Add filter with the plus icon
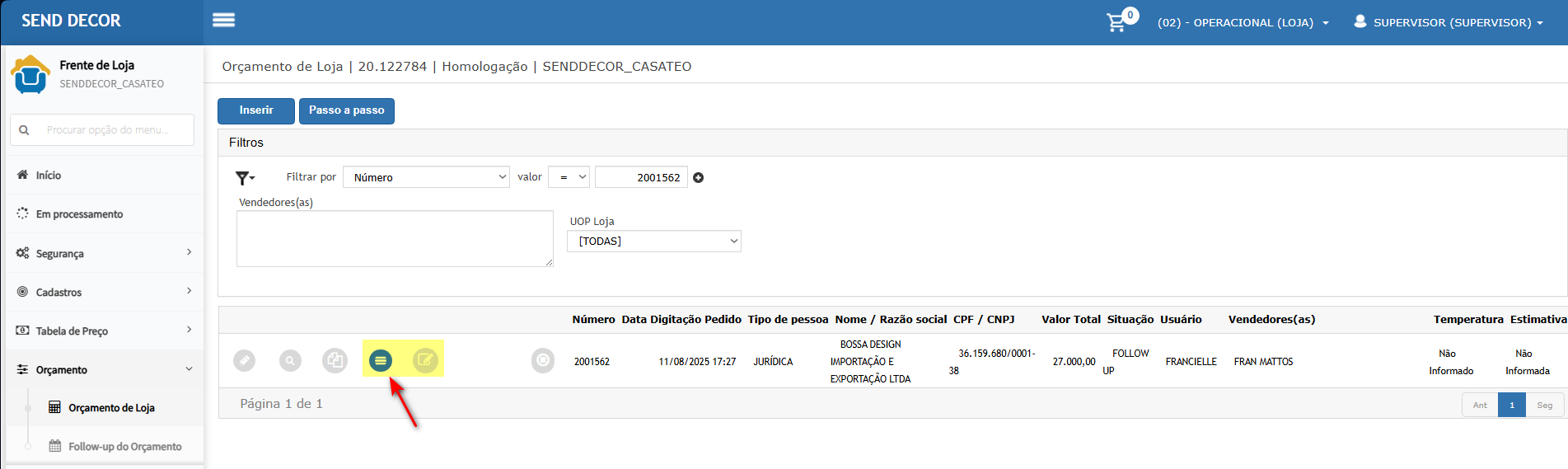Viewport: 1568px width, 469px height. pos(699,178)
